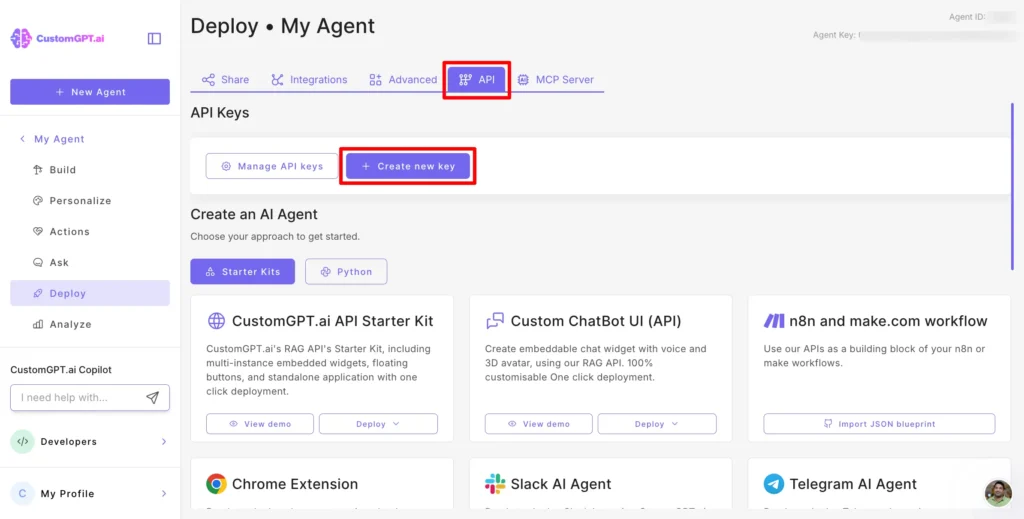Click the My Profile avatar circle

click(22, 494)
